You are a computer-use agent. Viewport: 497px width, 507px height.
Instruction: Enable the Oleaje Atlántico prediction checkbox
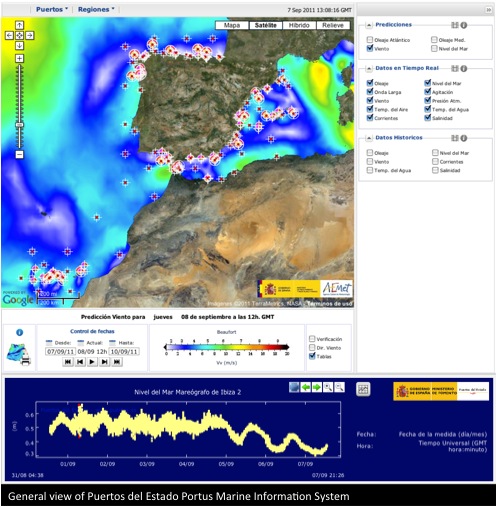coord(369,40)
